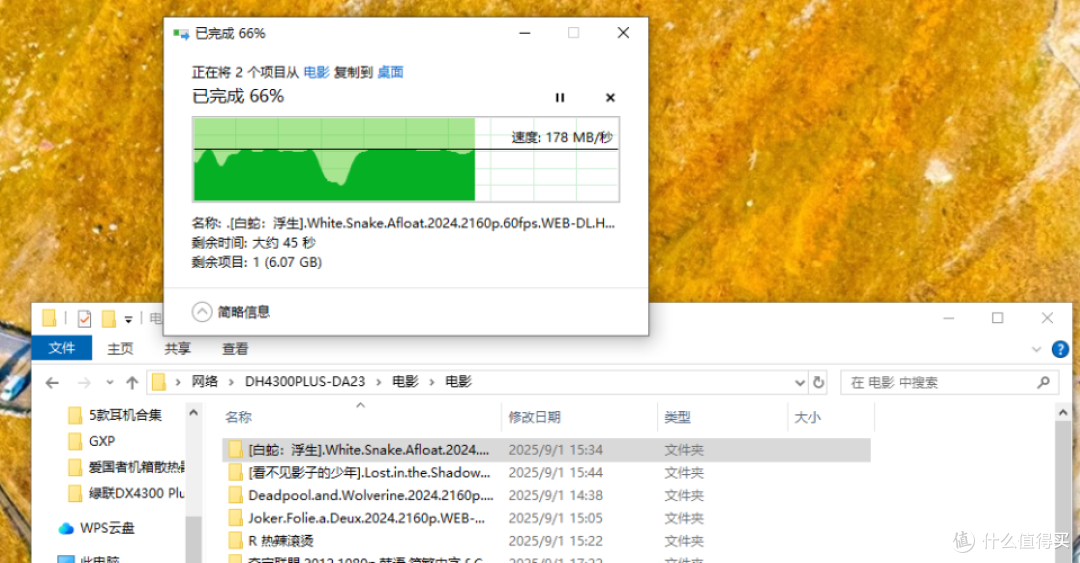Click the Joker folder icon
1080x563 pixels.
(236, 518)
